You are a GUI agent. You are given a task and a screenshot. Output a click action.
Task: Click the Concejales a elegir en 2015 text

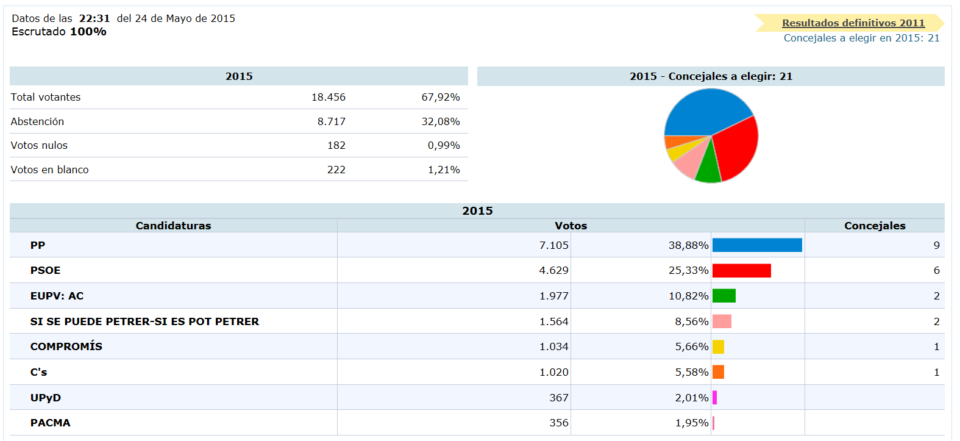861,38
